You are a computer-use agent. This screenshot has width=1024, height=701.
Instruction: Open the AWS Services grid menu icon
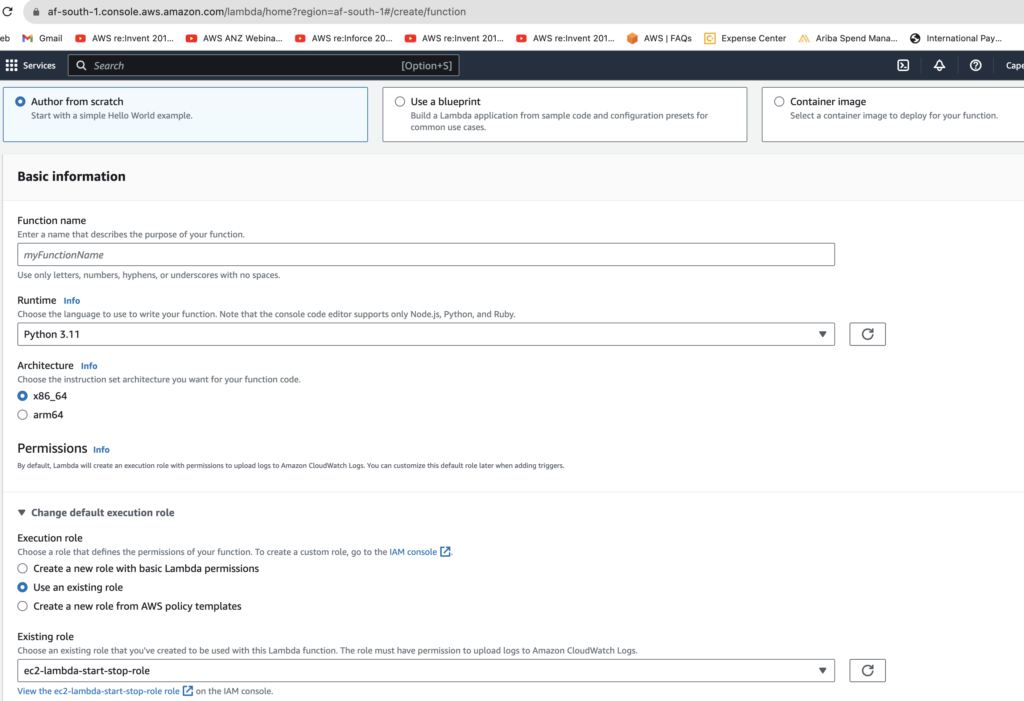click(x=12, y=65)
